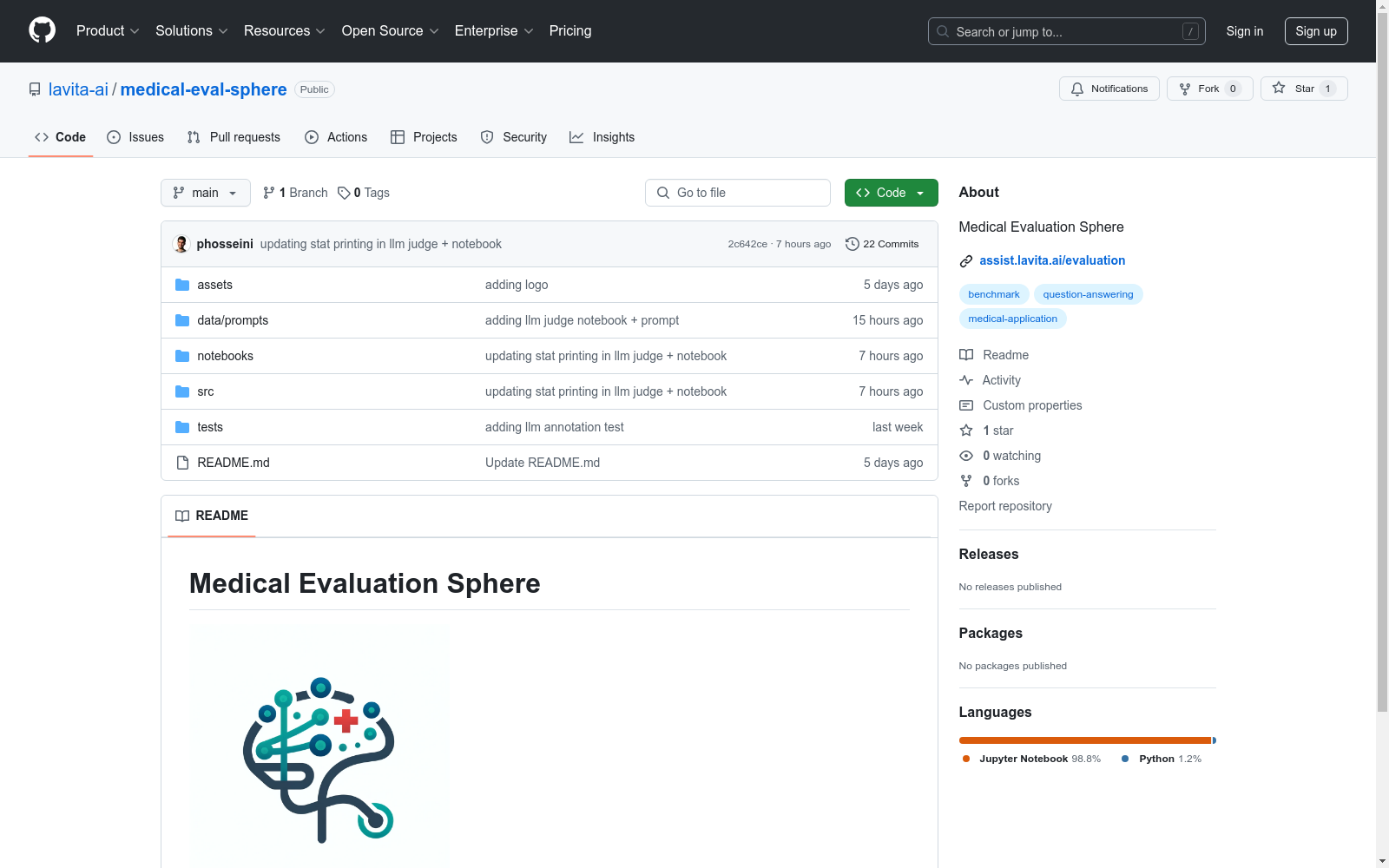This screenshot has height=868, width=1389.
Task: Click the Custom properties note icon
Action: pyautogui.click(x=966, y=405)
